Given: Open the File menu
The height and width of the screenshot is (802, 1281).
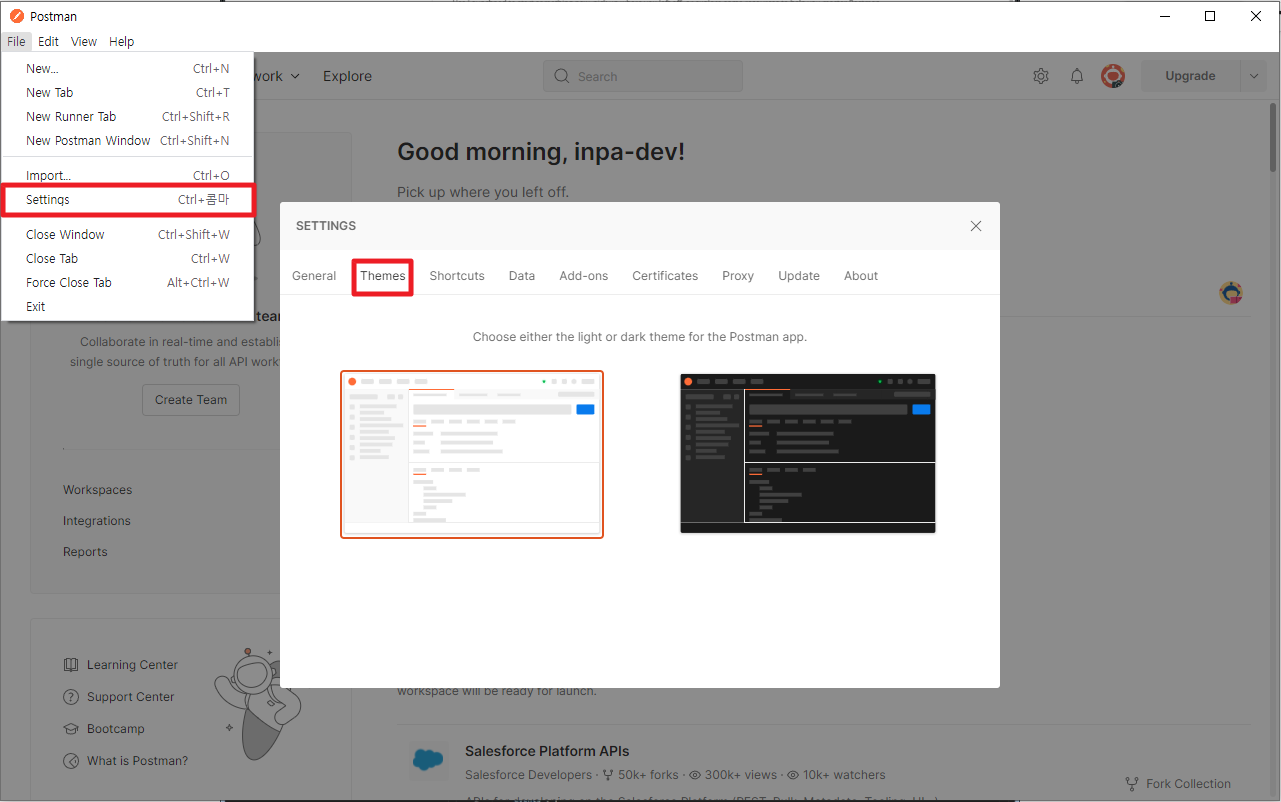Looking at the screenshot, I should (16, 42).
